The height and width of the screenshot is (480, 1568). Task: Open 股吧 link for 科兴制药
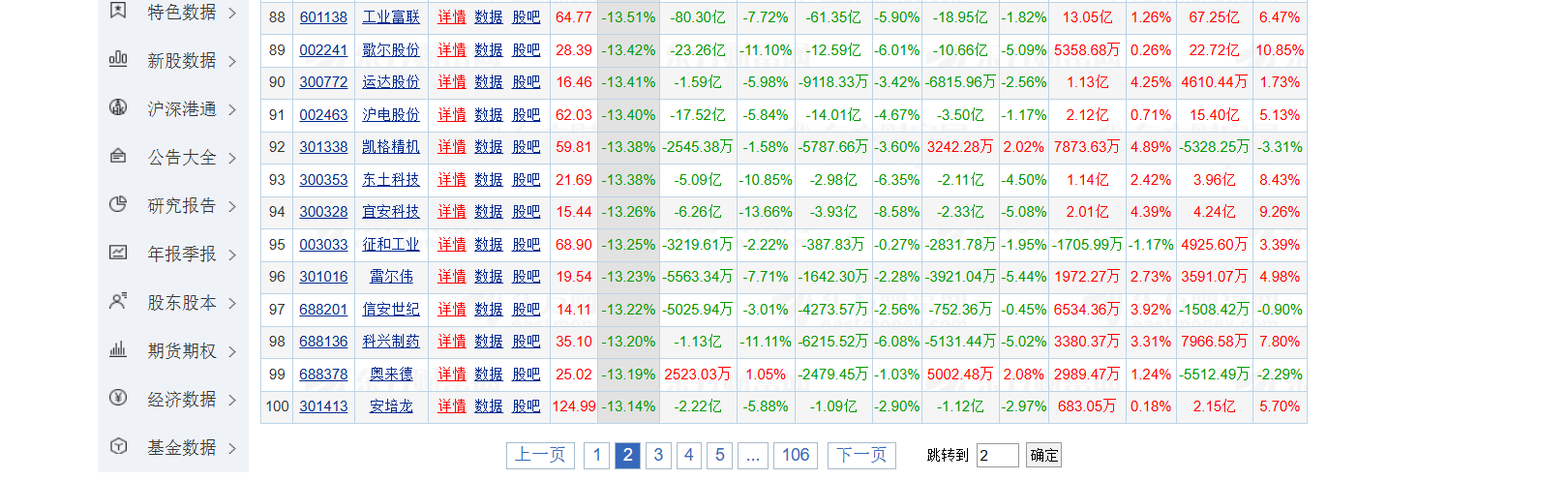(x=527, y=342)
